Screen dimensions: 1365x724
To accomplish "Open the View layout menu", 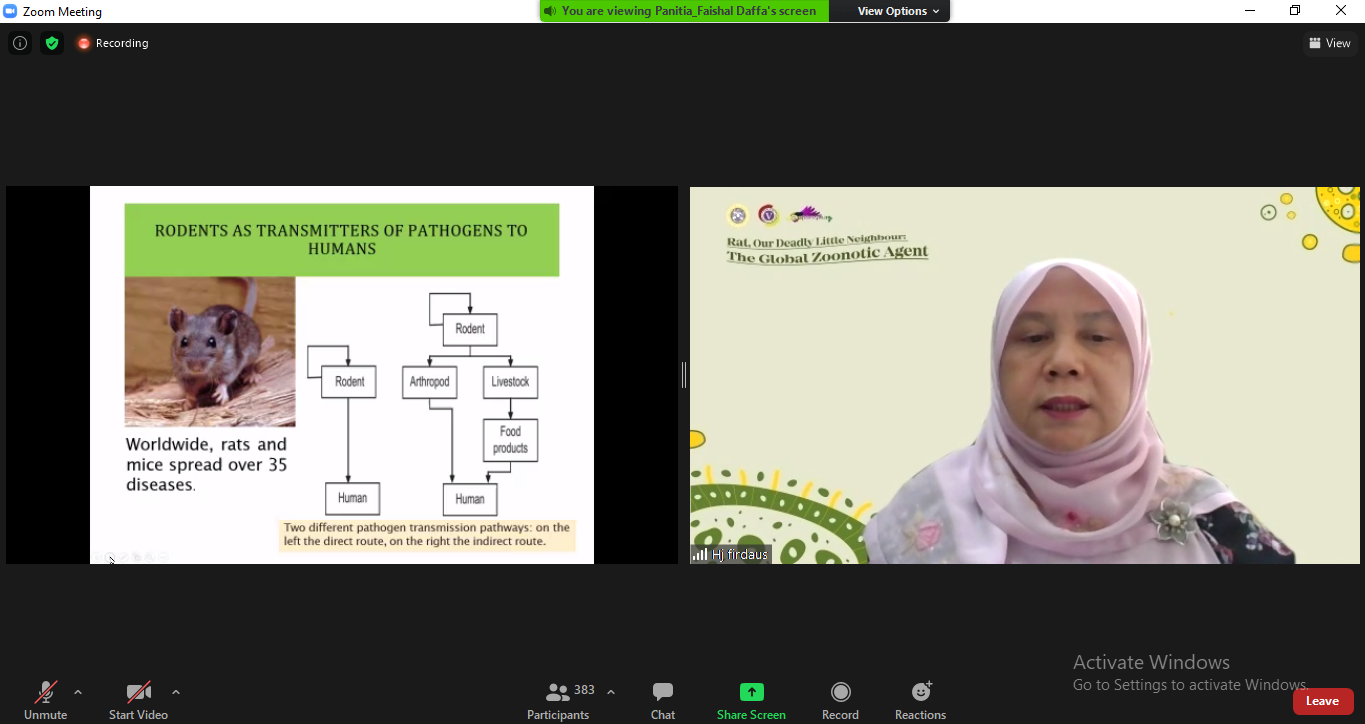I will [x=1330, y=43].
